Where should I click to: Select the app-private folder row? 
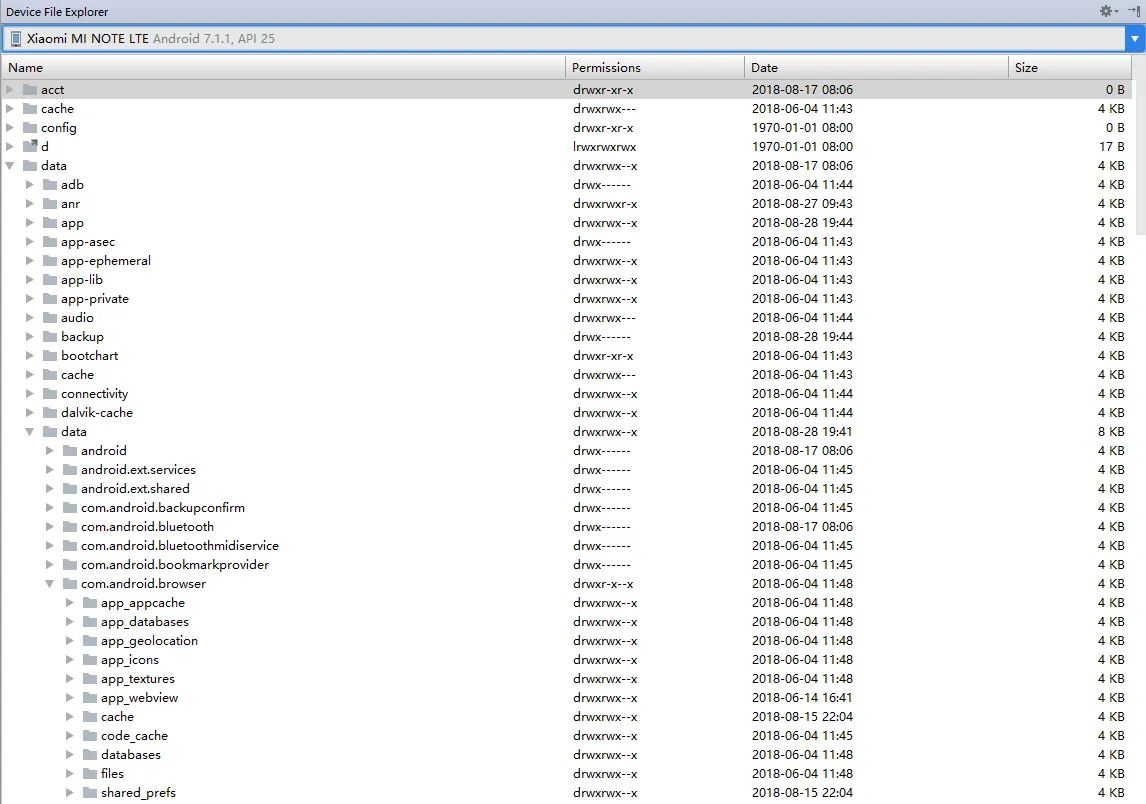tap(566, 298)
